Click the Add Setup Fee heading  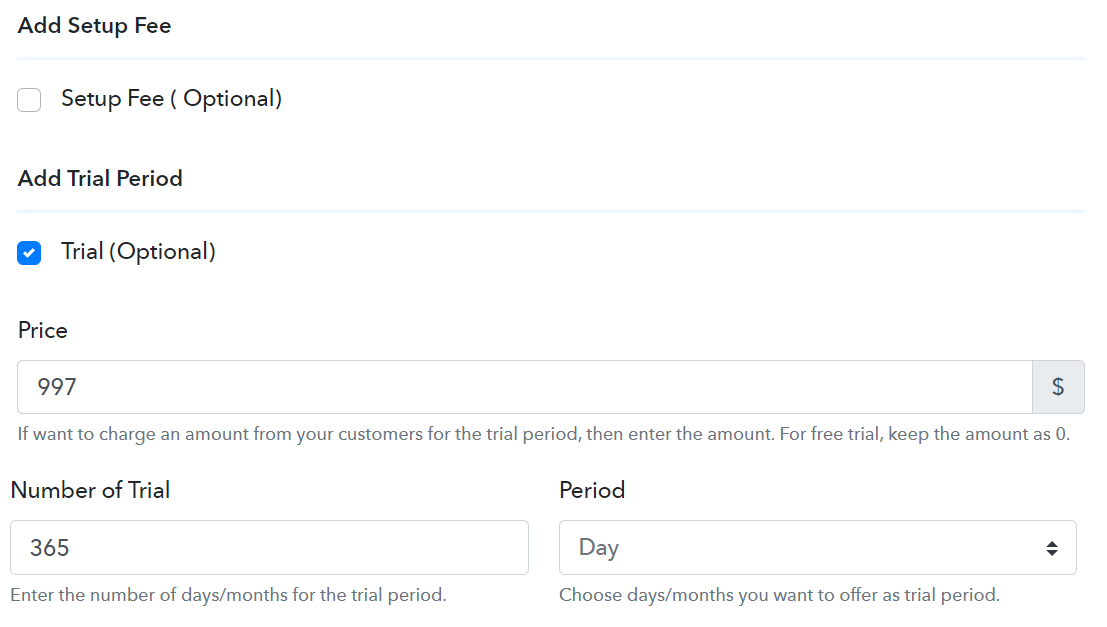pyautogui.click(x=95, y=25)
